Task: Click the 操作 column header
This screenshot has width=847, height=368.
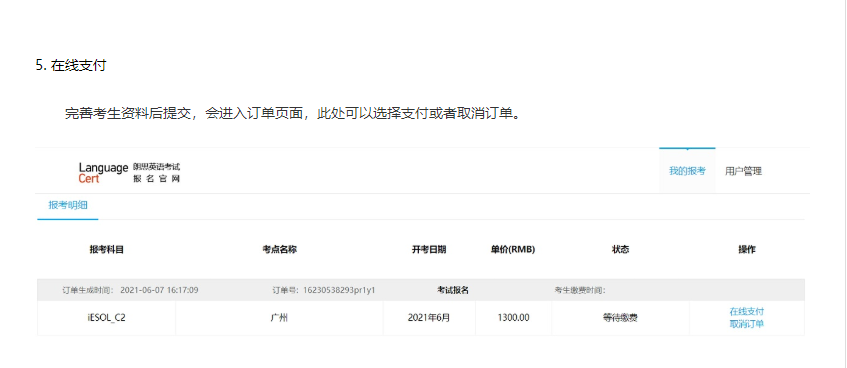Action: [x=747, y=250]
